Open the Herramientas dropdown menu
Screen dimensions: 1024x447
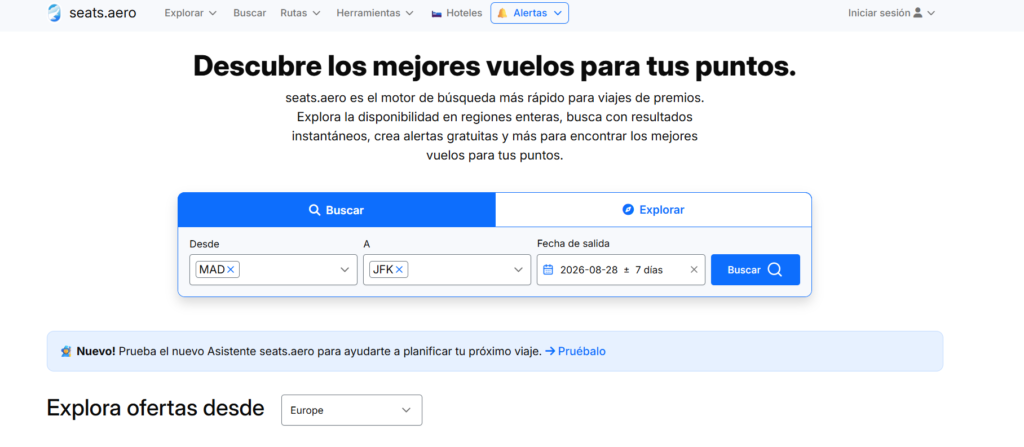[375, 13]
